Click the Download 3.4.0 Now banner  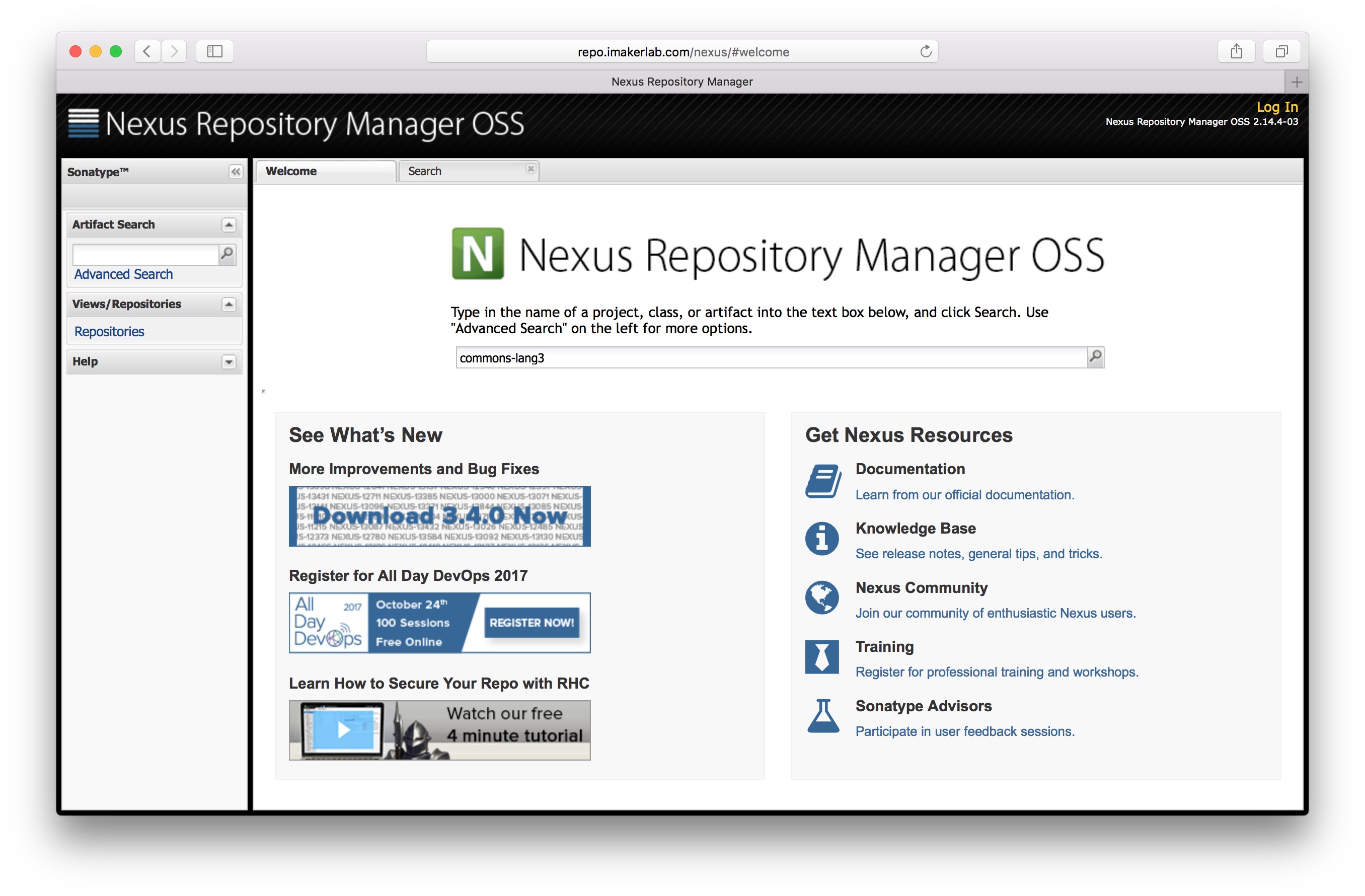439,516
